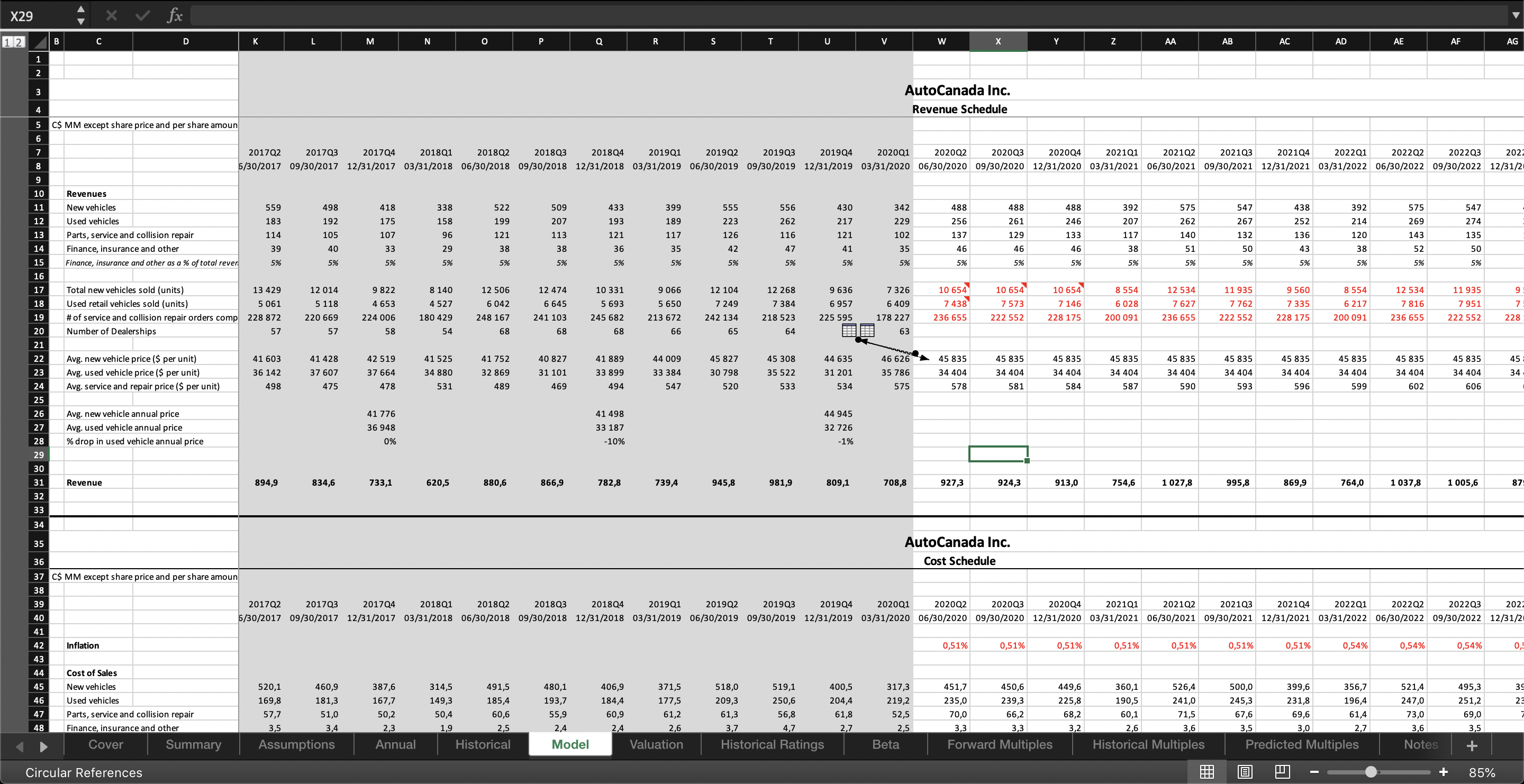Select the 927,3 revenue cell
The image size is (1524, 784).
point(941,482)
